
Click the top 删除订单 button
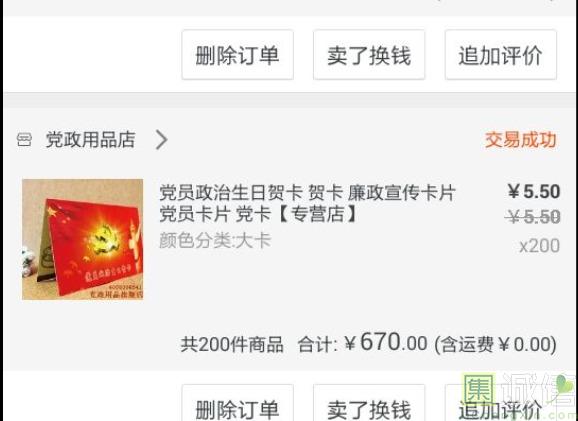coord(237,55)
